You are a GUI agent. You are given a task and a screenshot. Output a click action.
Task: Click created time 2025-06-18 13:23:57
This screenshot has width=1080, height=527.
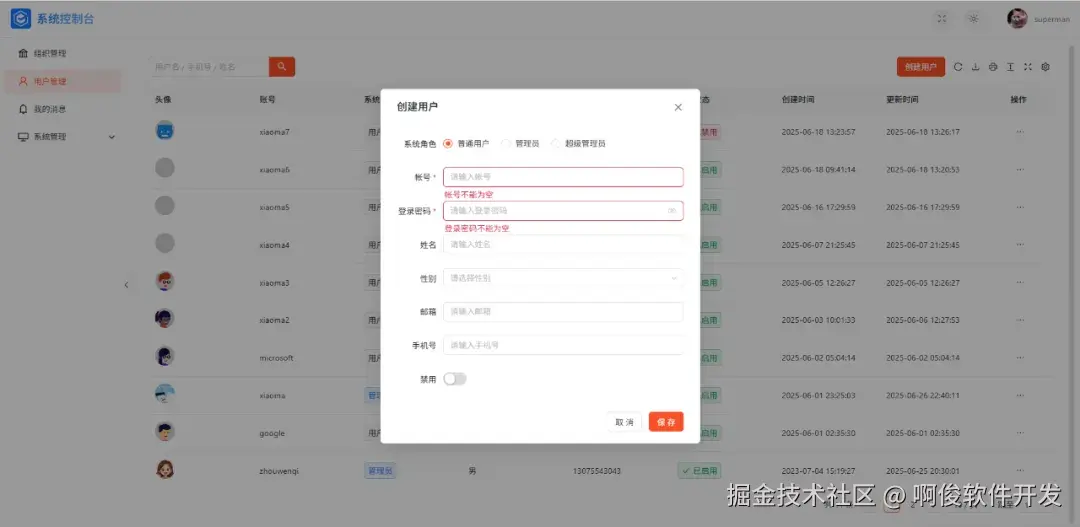[x=818, y=132]
